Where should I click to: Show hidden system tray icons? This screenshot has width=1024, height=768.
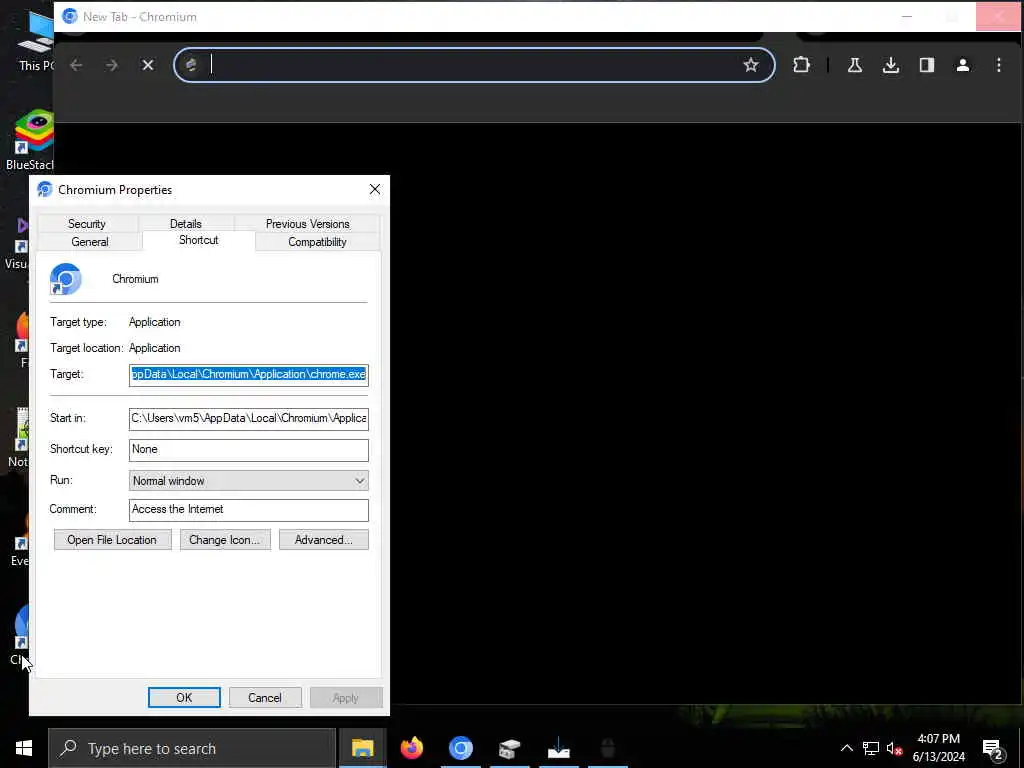coord(846,748)
